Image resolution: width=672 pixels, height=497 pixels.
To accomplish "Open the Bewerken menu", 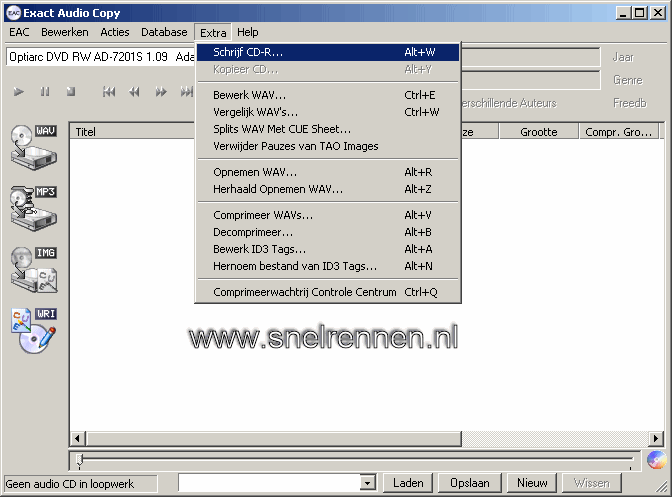I will pos(65,32).
